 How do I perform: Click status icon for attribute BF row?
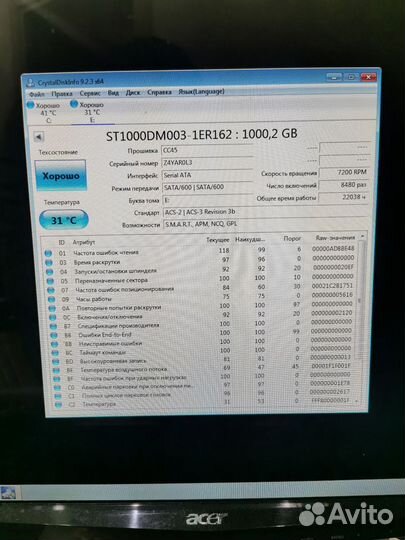click(x=57, y=379)
